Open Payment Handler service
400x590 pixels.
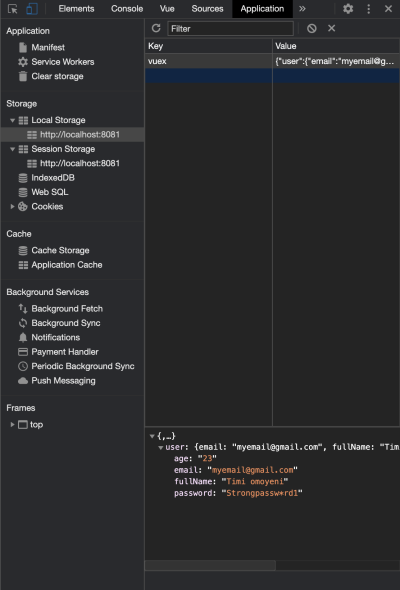click(x=65, y=352)
